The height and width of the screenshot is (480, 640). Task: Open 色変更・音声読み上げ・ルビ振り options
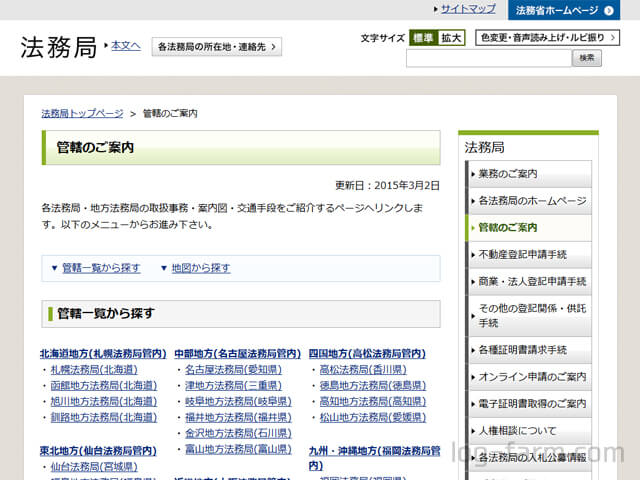pyautogui.click(x=547, y=38)
